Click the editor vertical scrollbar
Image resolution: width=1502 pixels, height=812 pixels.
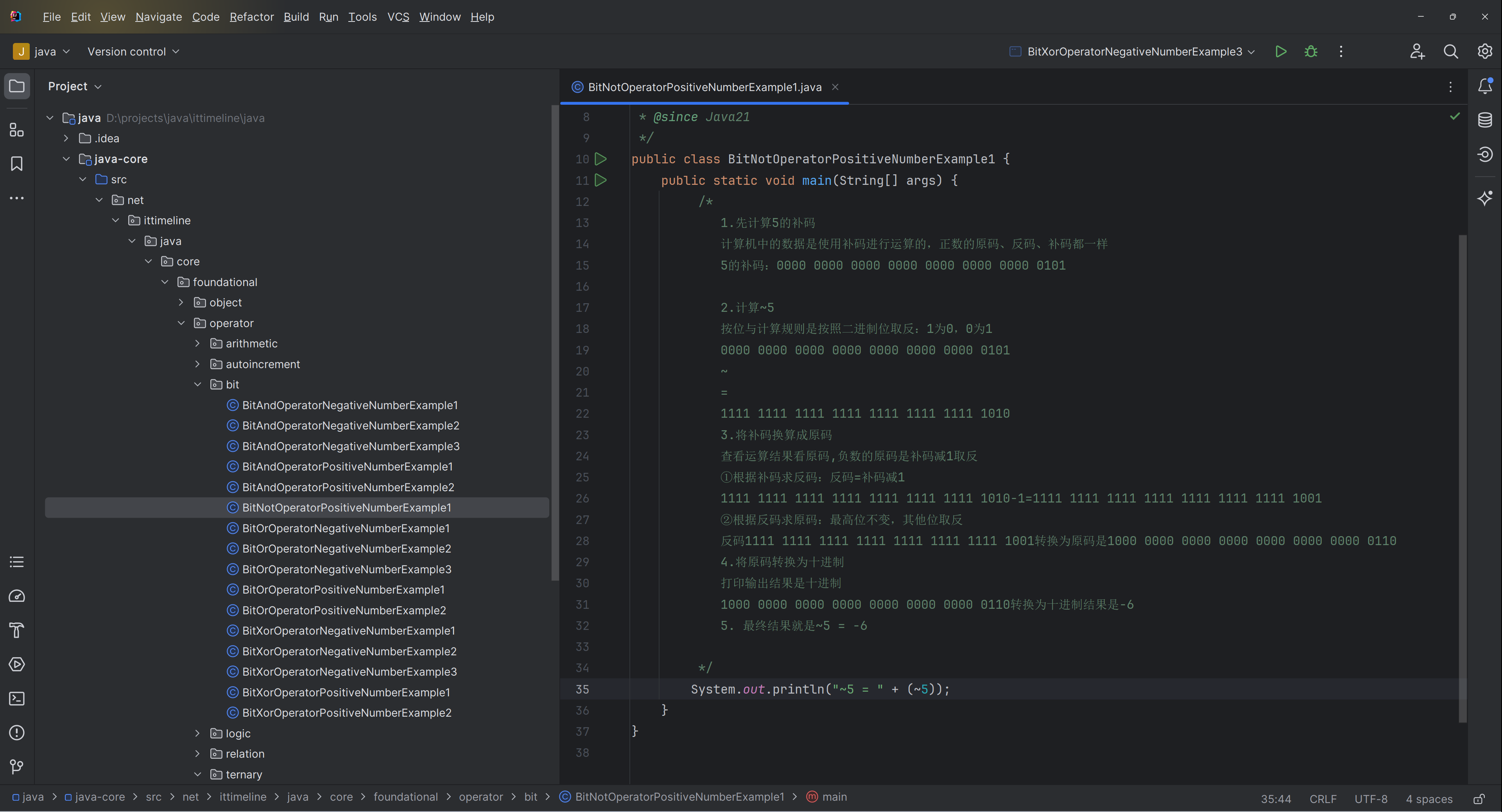tap(1463, 478)
